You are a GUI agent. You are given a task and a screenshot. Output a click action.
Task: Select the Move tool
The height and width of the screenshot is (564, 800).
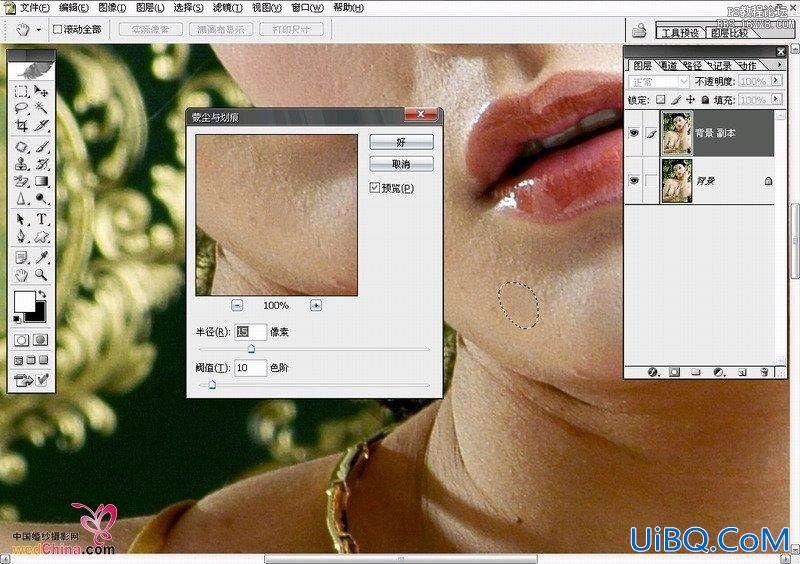pyautogui.click(x=41, y=91)
